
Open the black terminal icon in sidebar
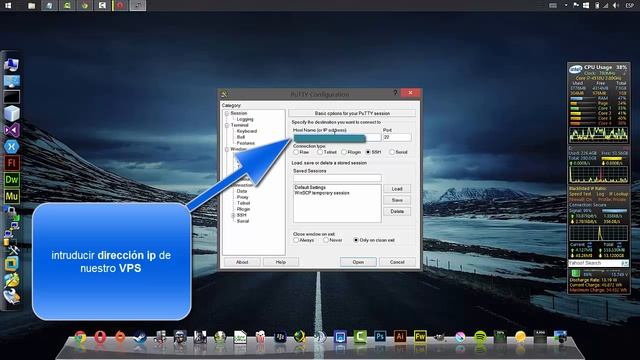click(11, 97)
